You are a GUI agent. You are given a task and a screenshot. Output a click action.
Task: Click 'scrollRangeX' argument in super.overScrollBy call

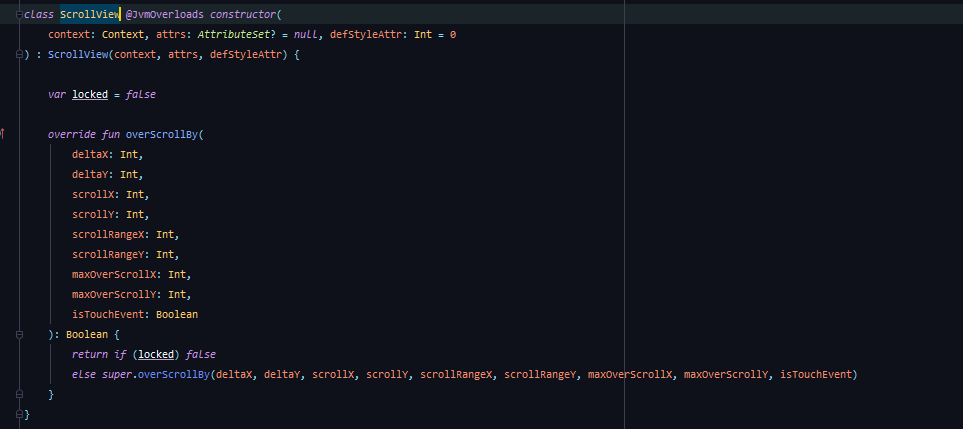tap(456, 374)
